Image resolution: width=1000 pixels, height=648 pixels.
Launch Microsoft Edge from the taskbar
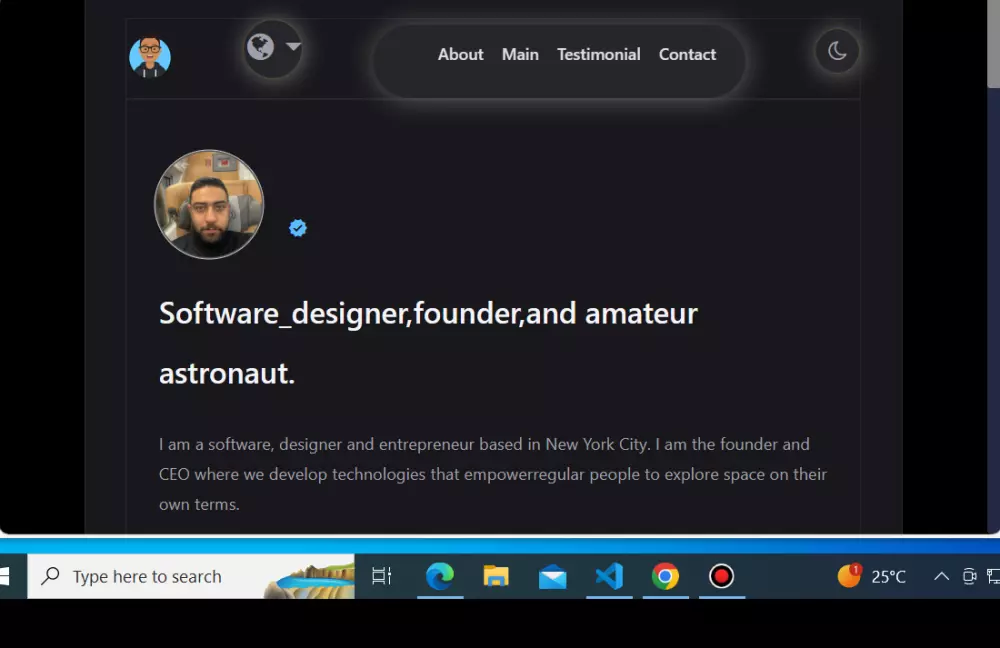[x=440, y=576]
